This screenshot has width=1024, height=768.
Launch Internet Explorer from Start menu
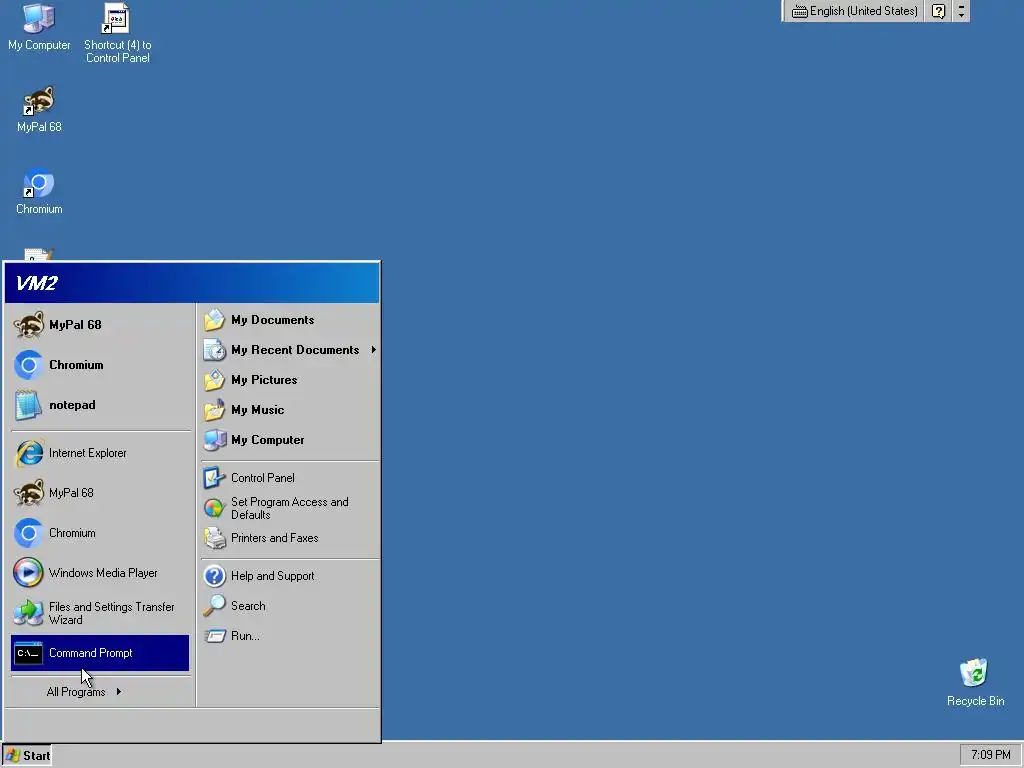point(100,453)
